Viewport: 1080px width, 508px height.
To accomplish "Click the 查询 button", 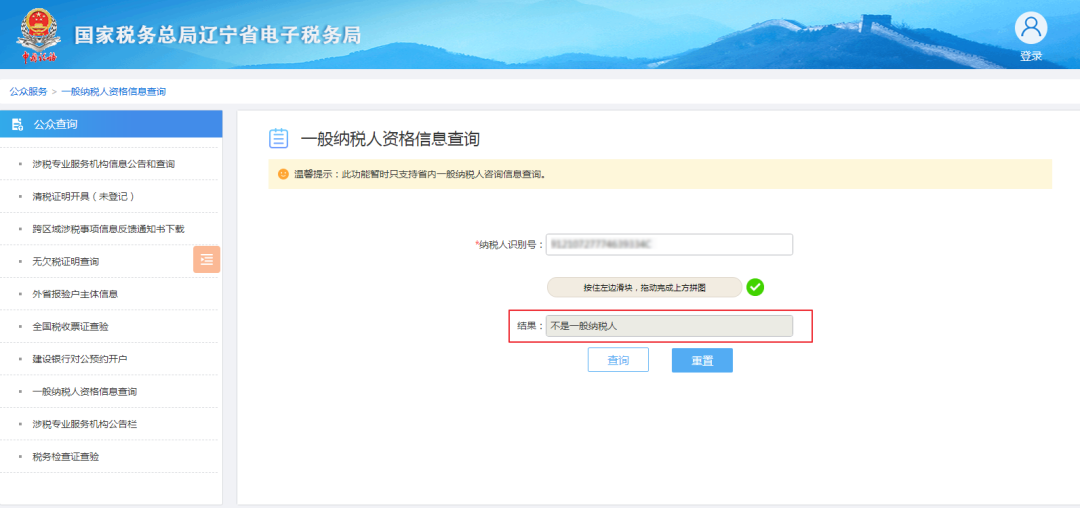I will [x=618, y=360].
